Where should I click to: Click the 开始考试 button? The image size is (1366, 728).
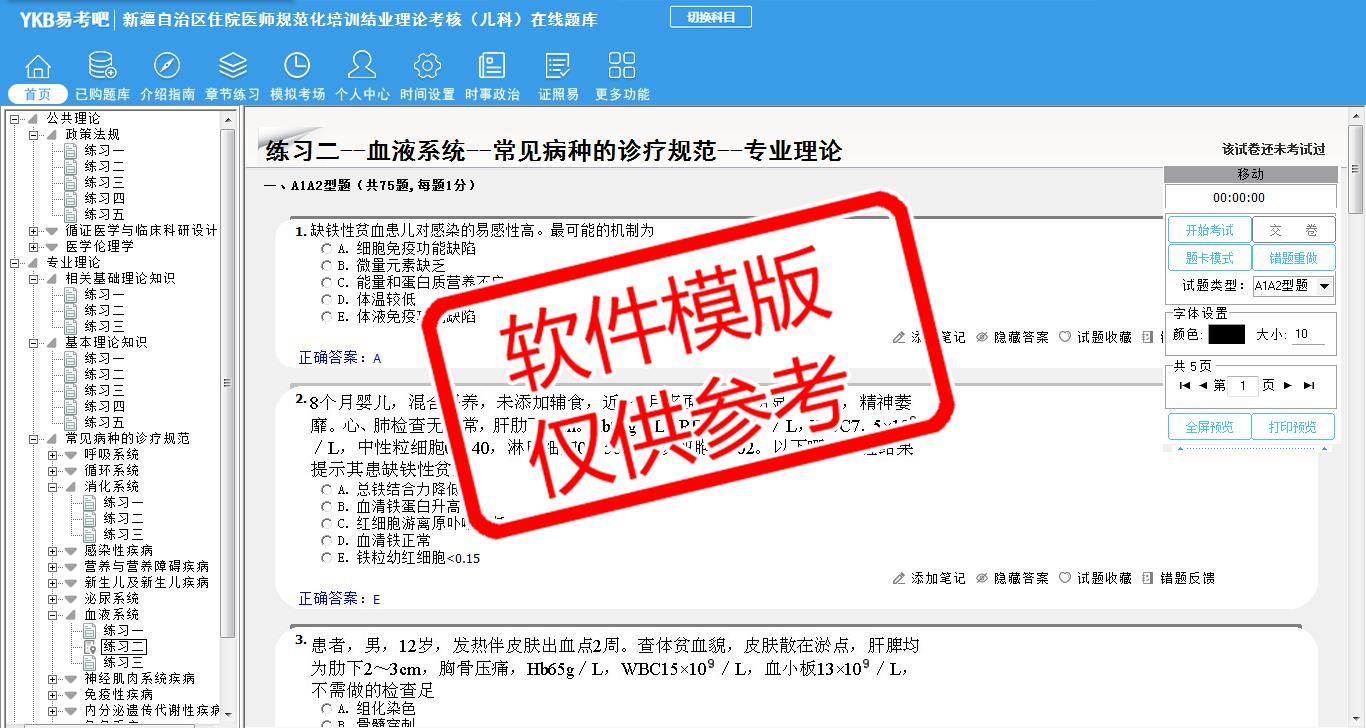pos(1209,230)
